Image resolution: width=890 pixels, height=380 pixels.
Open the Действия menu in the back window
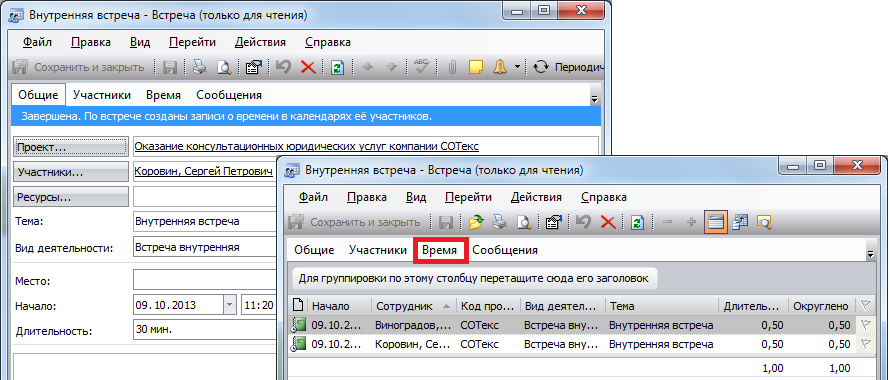pos(260,42)
